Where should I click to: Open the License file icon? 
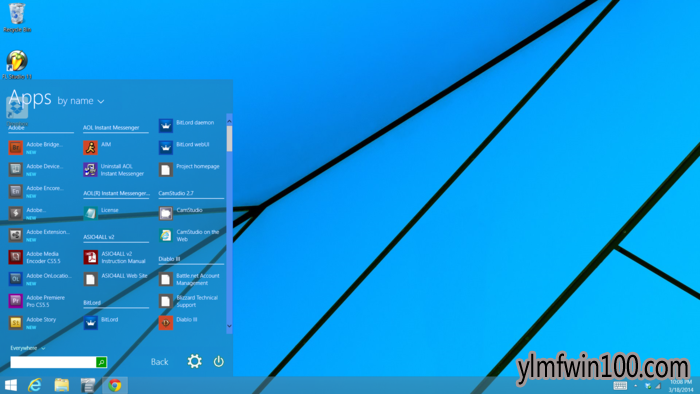click(x=91, y=213)
